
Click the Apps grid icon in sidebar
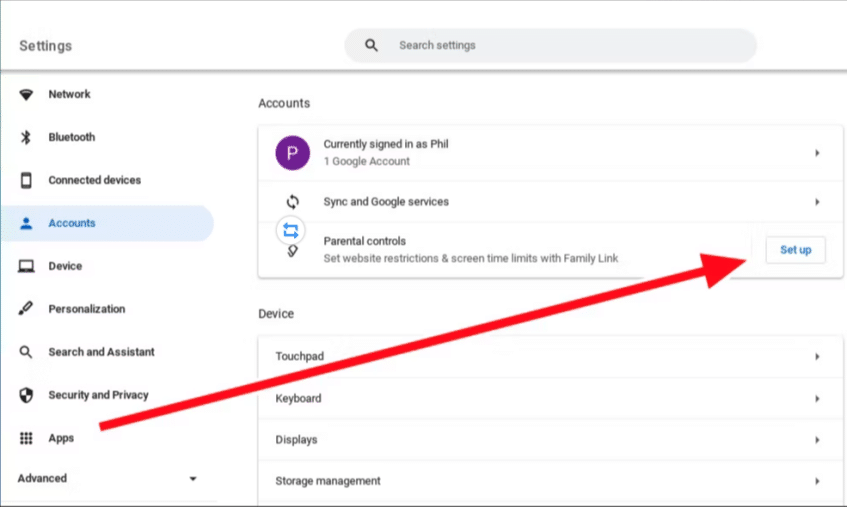[x=26, y=439]
